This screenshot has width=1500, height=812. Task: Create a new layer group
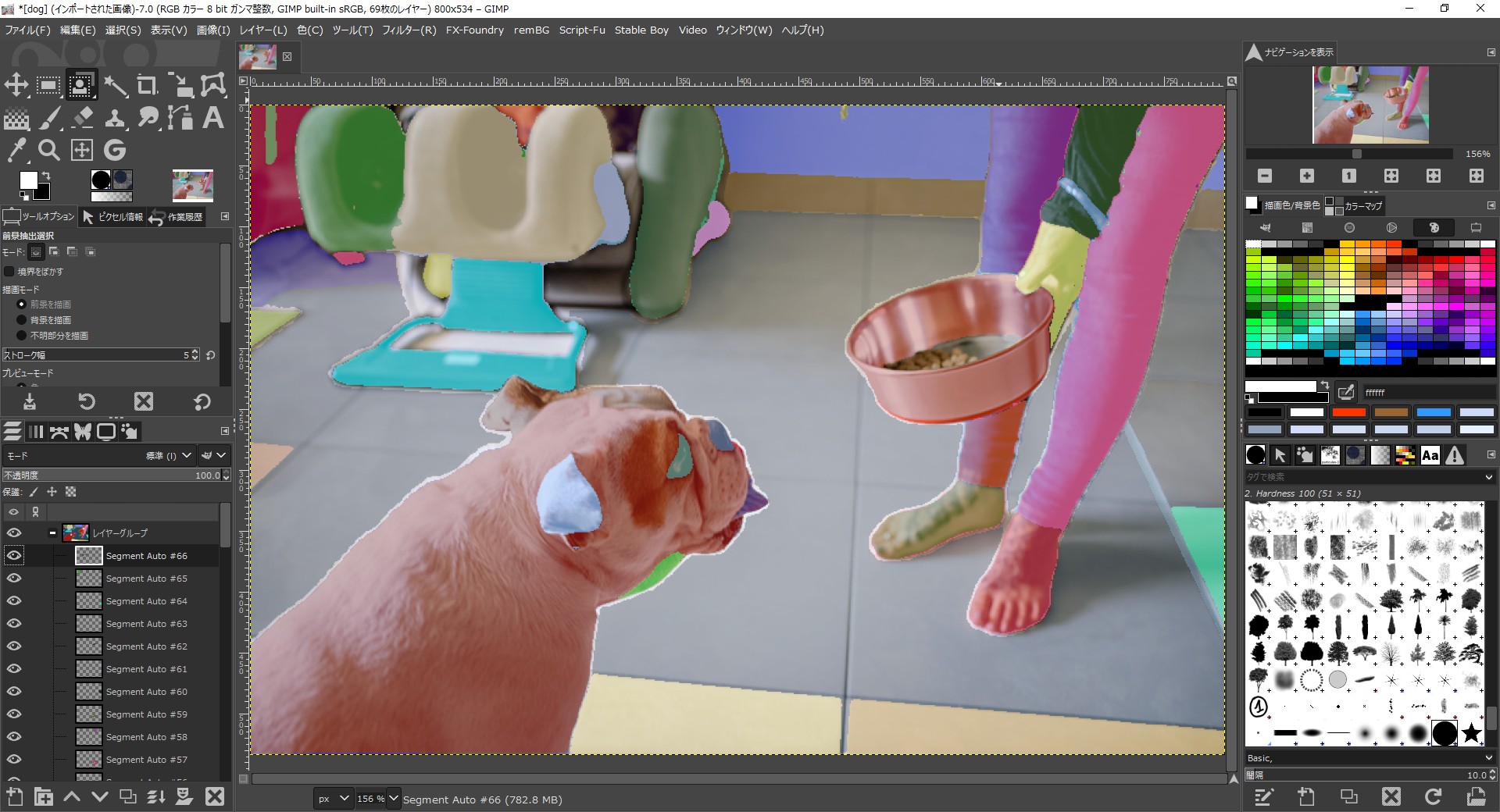point(44,796)
